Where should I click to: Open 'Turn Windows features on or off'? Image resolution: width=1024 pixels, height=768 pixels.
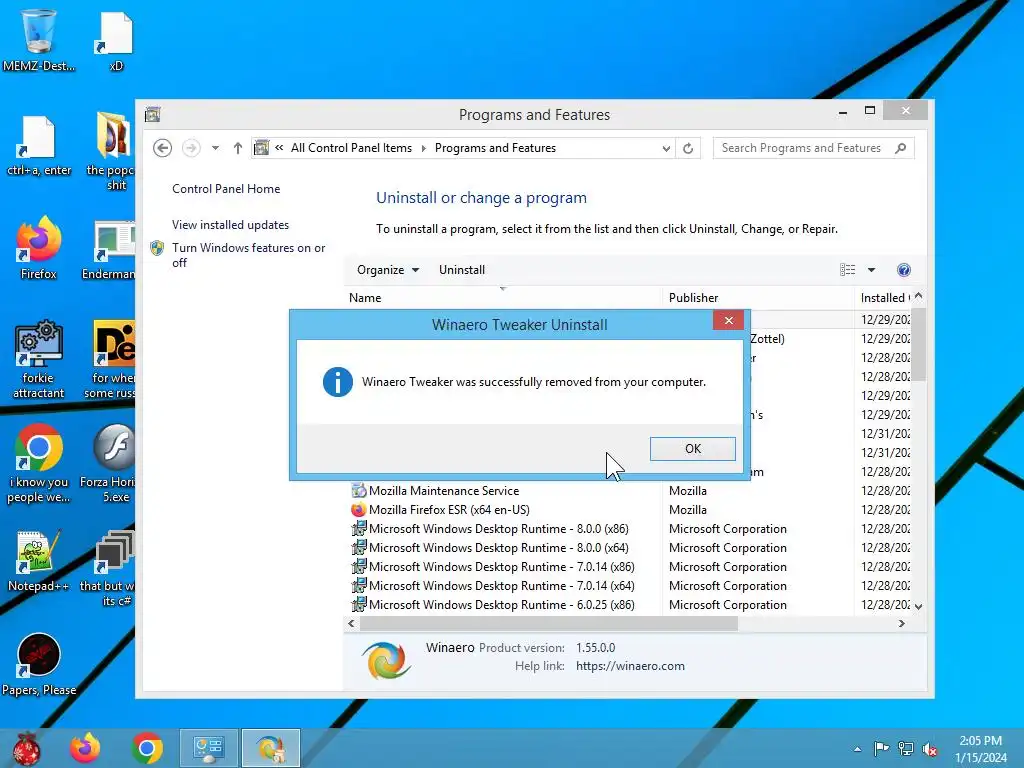tap(249, 255)
